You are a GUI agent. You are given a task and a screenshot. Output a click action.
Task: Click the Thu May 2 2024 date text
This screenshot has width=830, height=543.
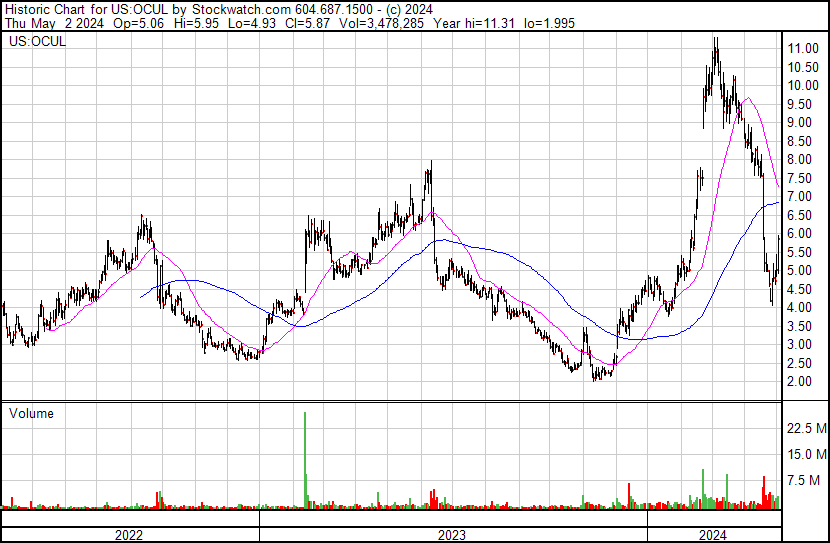(x=55, y=23)
